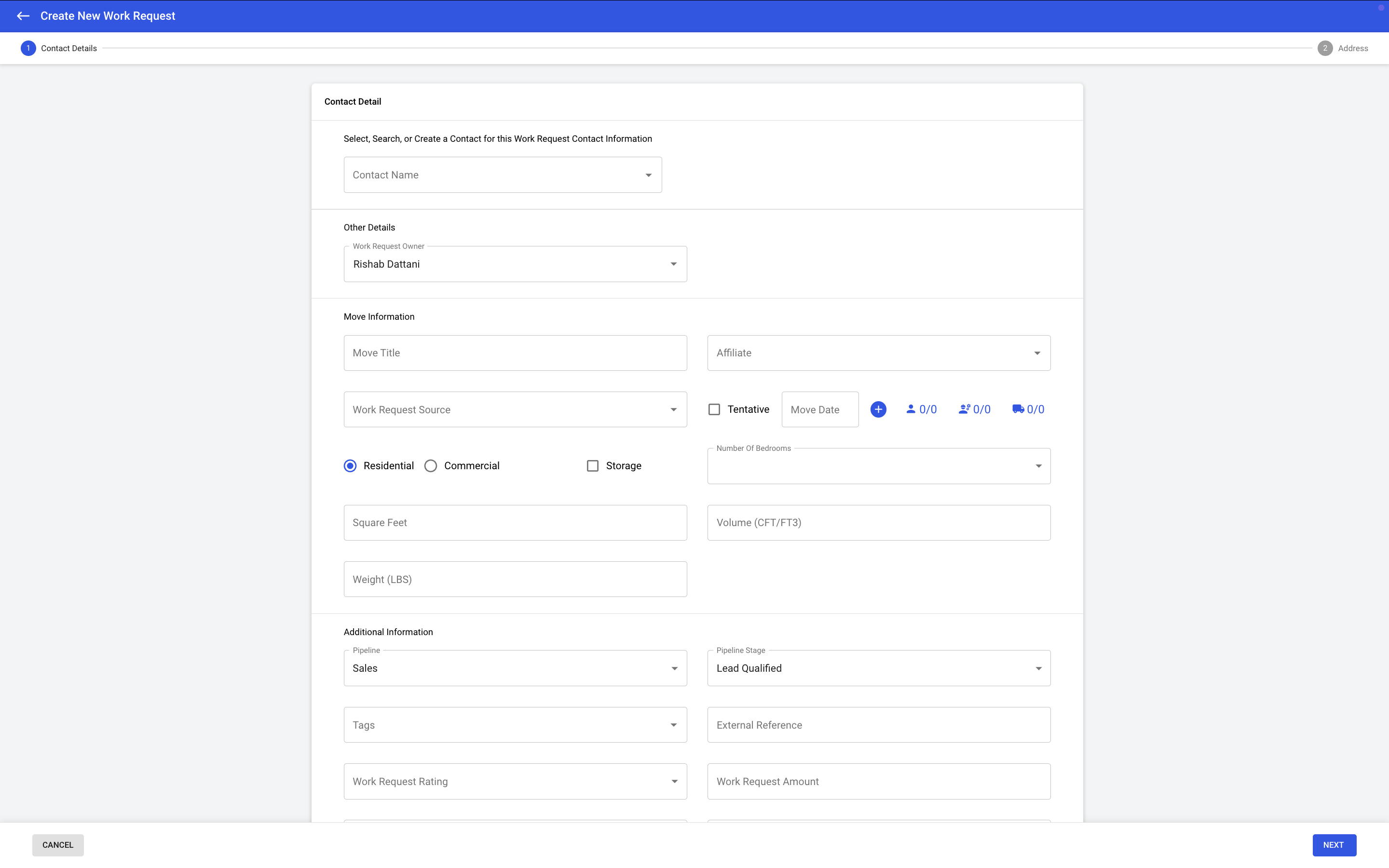Screen dimensions: 1389x868
Task: Click the single person crew count icon
Action: [x=911, y=409]
